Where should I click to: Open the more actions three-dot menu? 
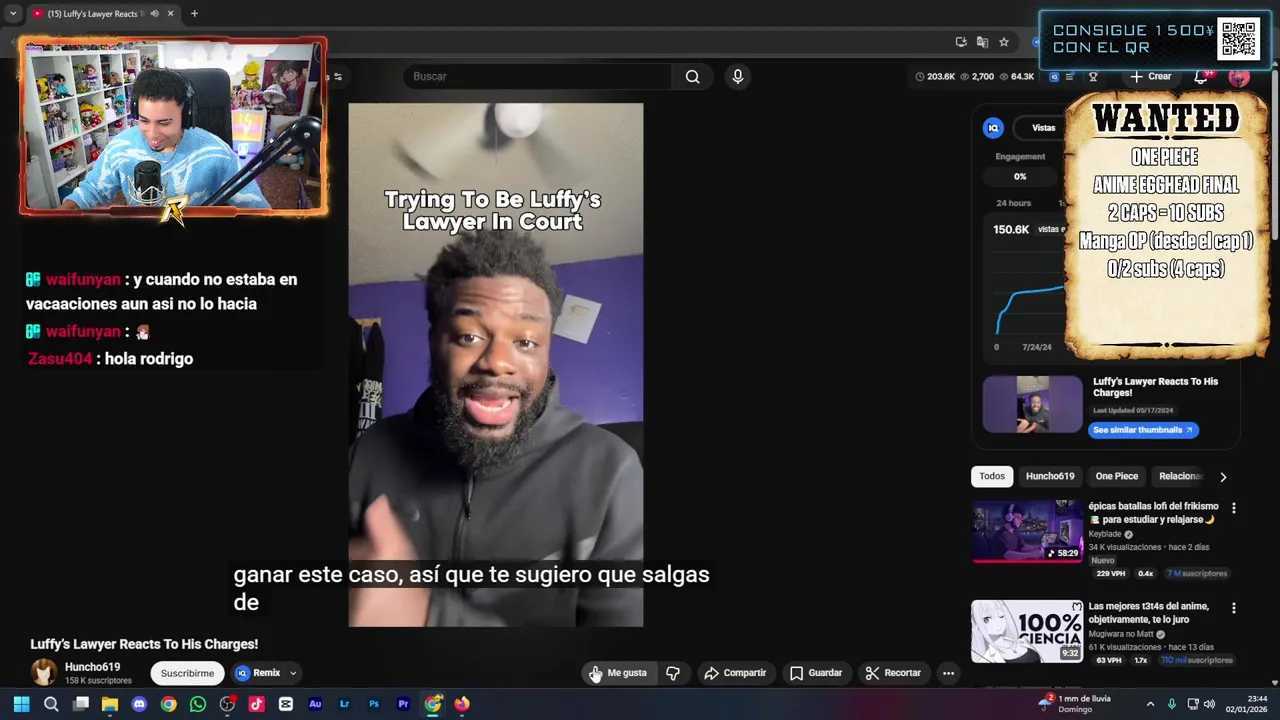pyautogui.click(x=948, y=673)
